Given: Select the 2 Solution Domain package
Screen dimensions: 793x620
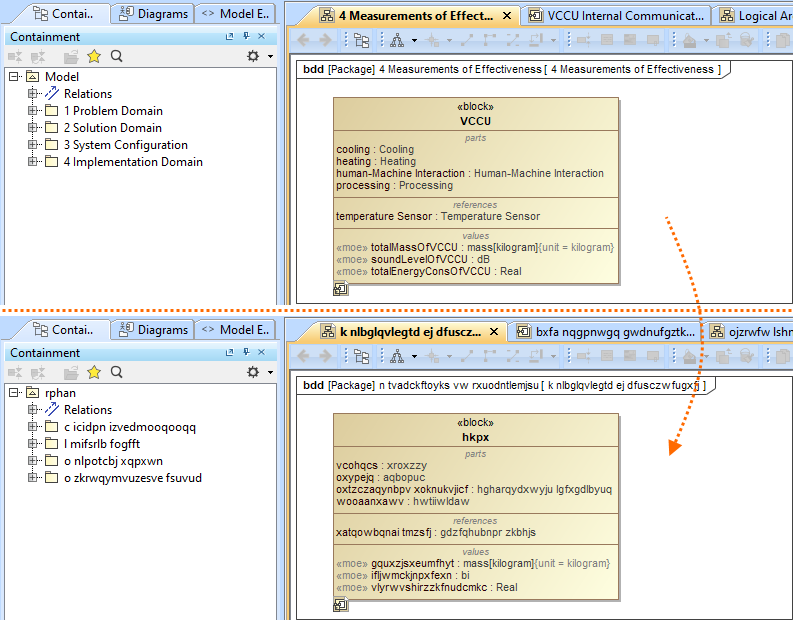Looking at the screenshot, I should pos(112,128).
